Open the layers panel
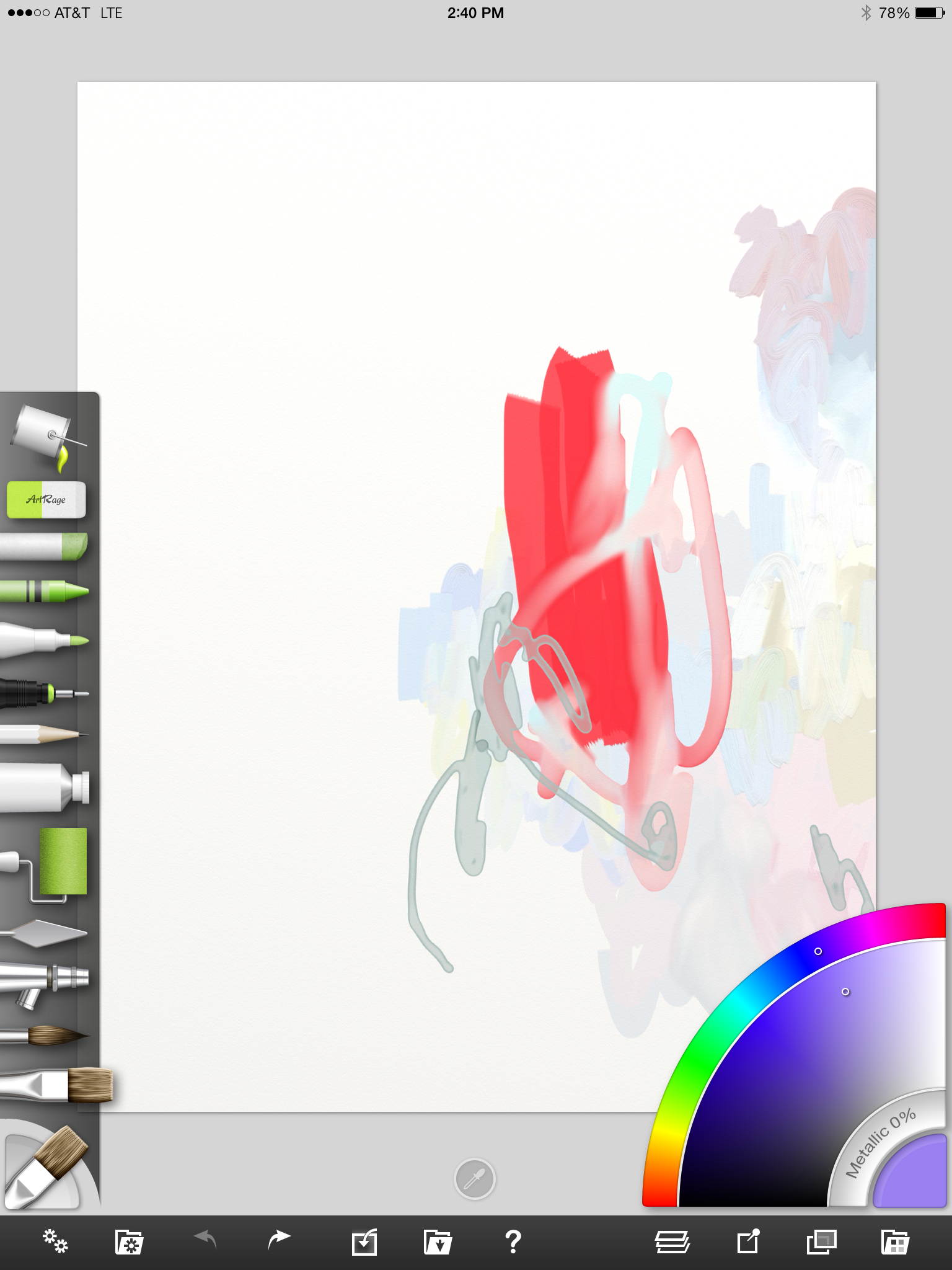 coord(672,1242)
